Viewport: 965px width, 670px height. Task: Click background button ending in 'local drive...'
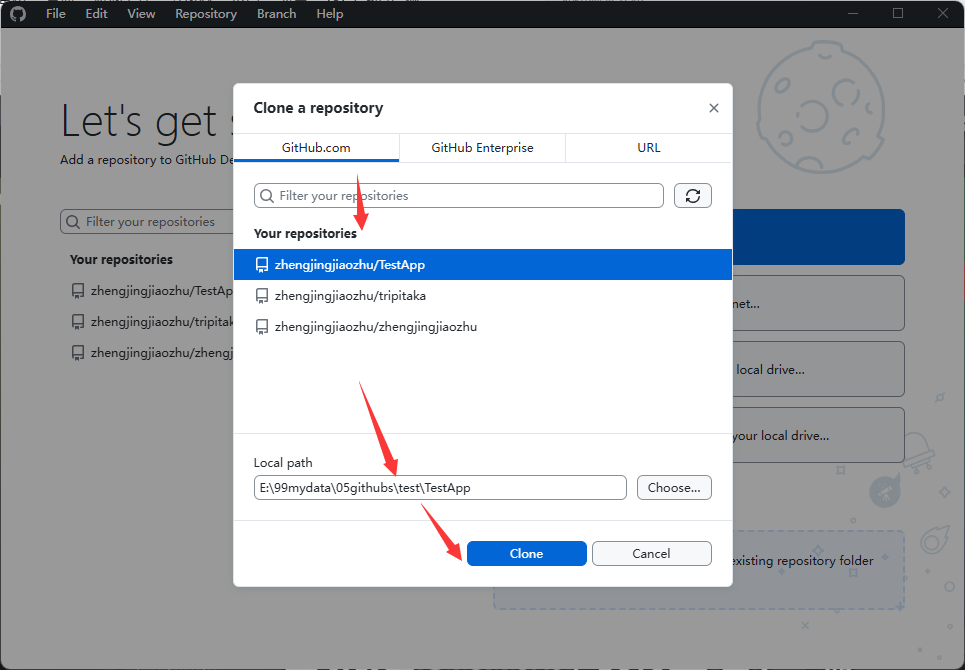[819, 369]
